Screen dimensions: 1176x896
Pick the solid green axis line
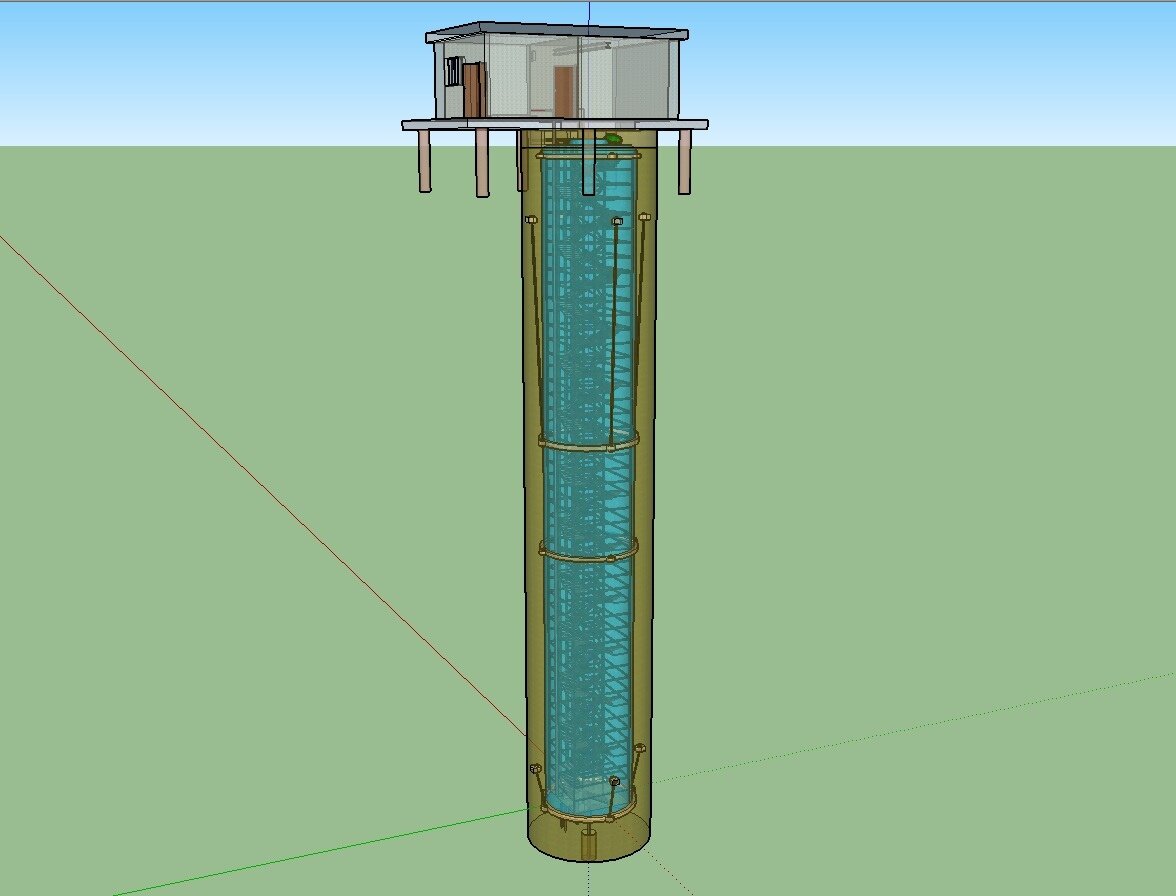coord(322,853)
